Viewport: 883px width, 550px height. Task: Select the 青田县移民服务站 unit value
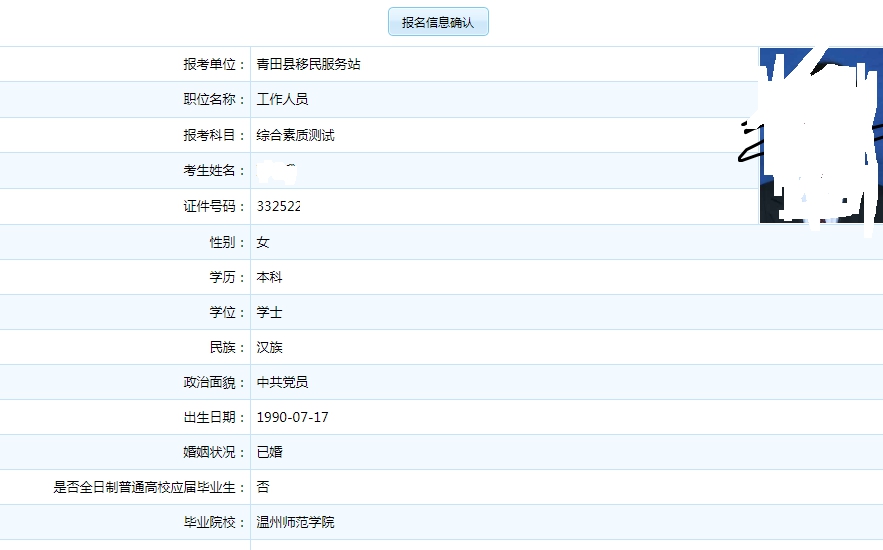pos(308,64)
